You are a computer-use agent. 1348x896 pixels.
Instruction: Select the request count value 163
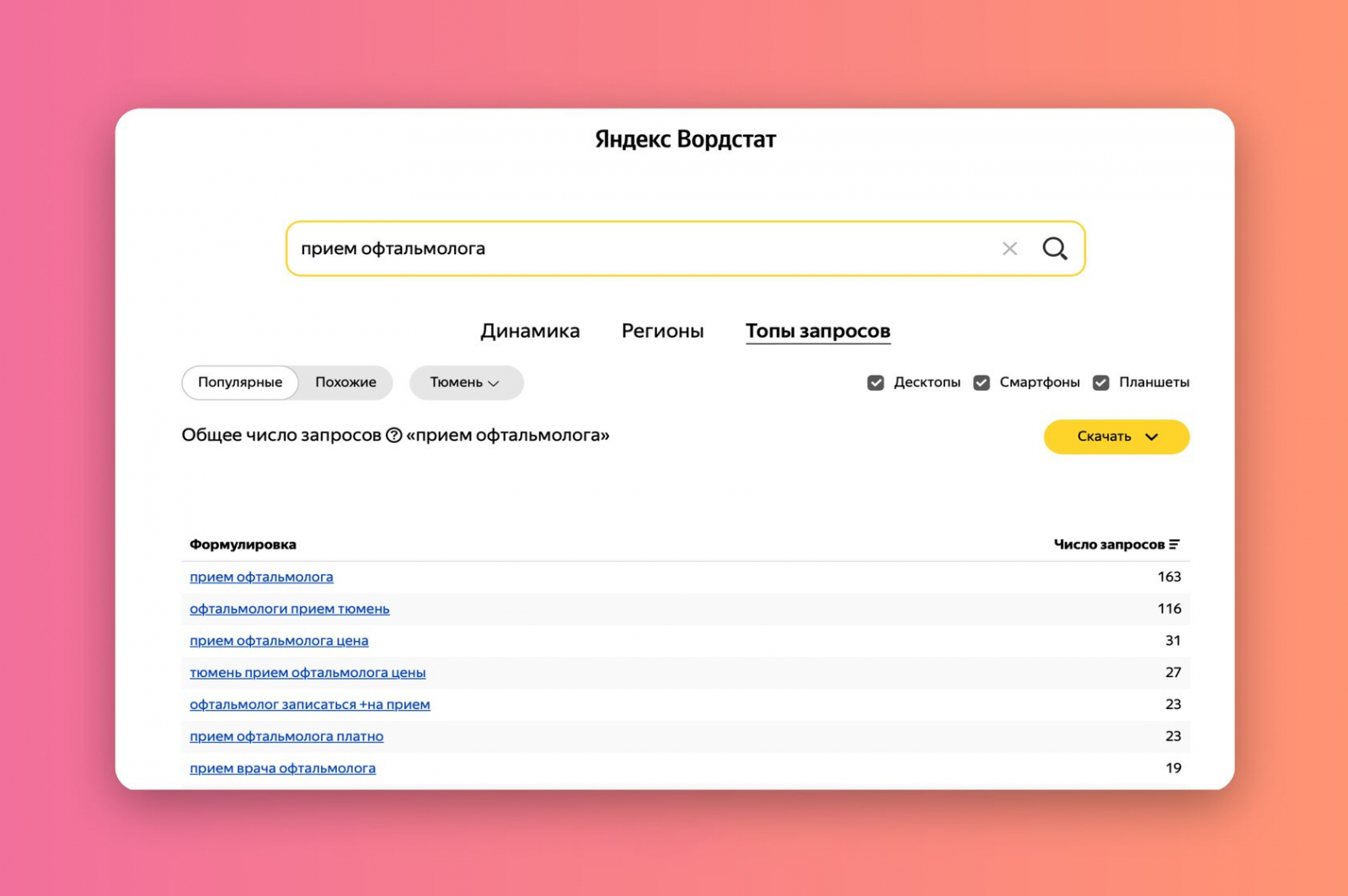click(x=1169, y=577)
